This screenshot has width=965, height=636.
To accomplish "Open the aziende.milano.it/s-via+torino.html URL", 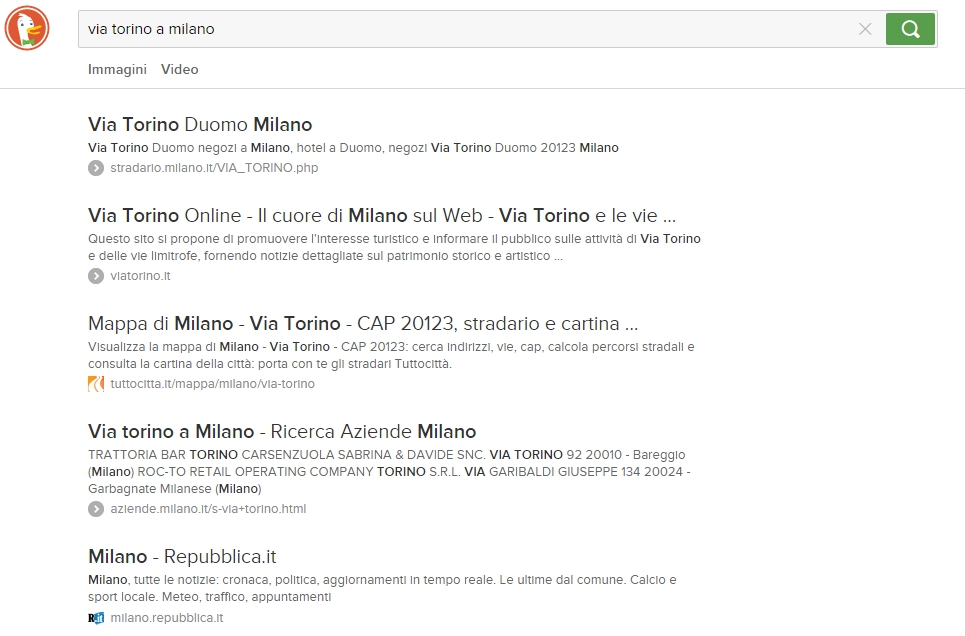I will click(x=208, y=509).
